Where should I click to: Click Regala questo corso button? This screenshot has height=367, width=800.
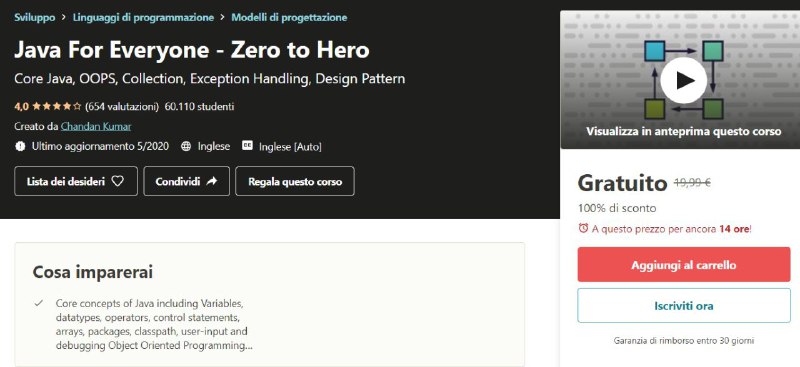click(x=295, y=181)
